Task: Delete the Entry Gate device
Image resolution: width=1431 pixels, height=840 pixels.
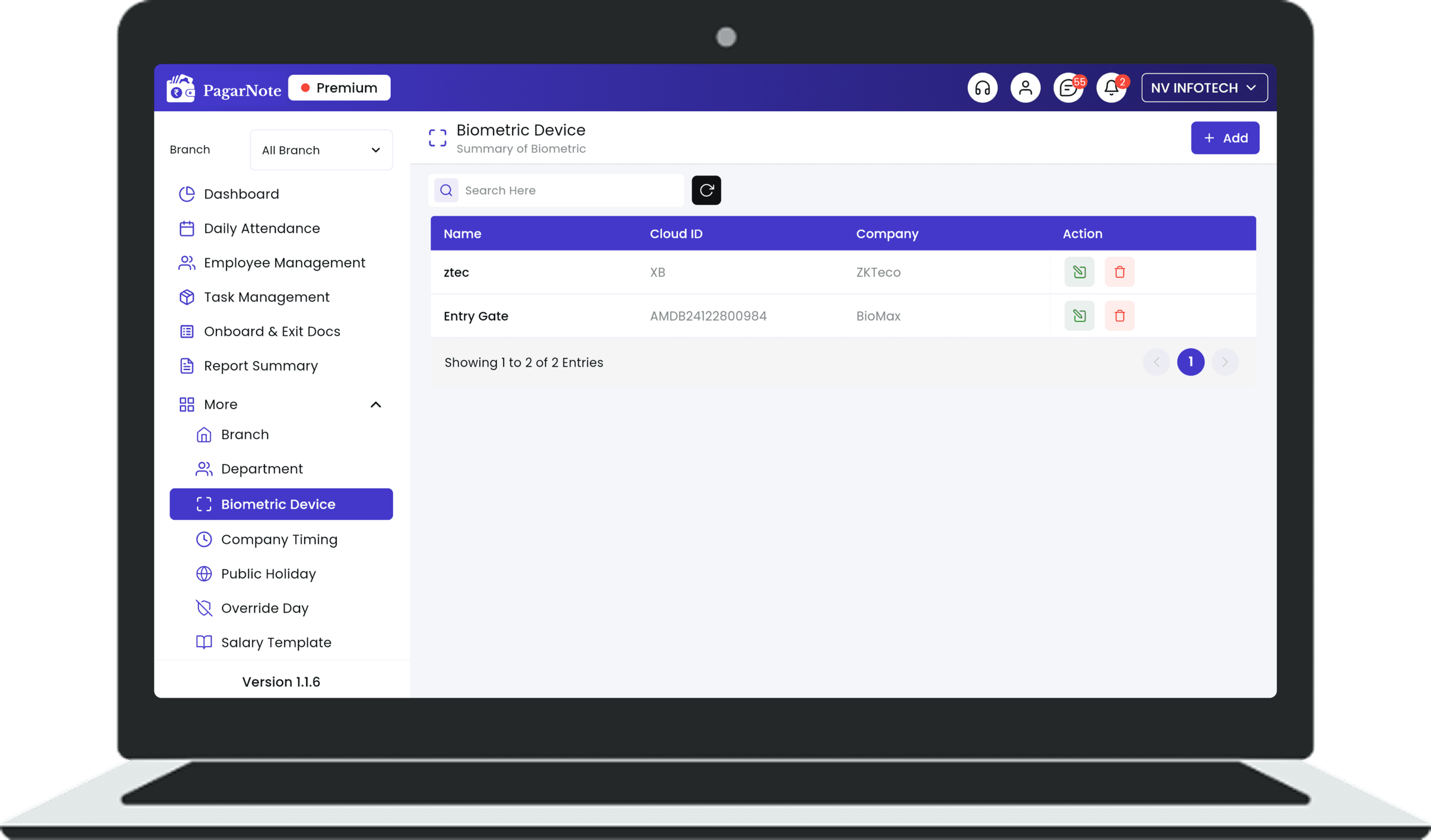Action: click(x=1120, y=316)
